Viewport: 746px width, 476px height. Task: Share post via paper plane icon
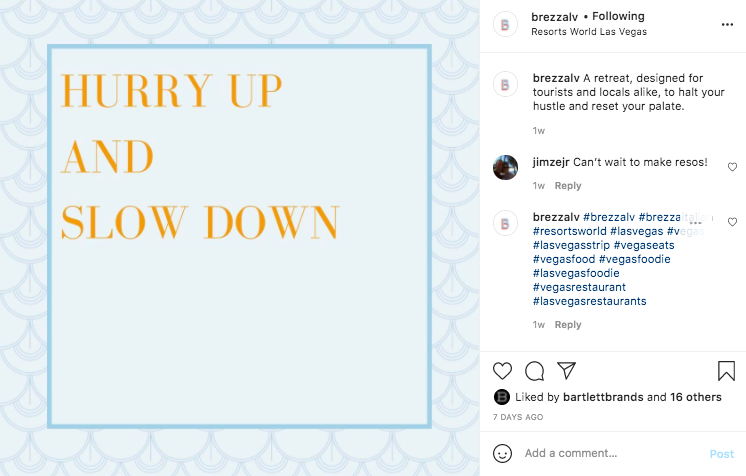566,371
